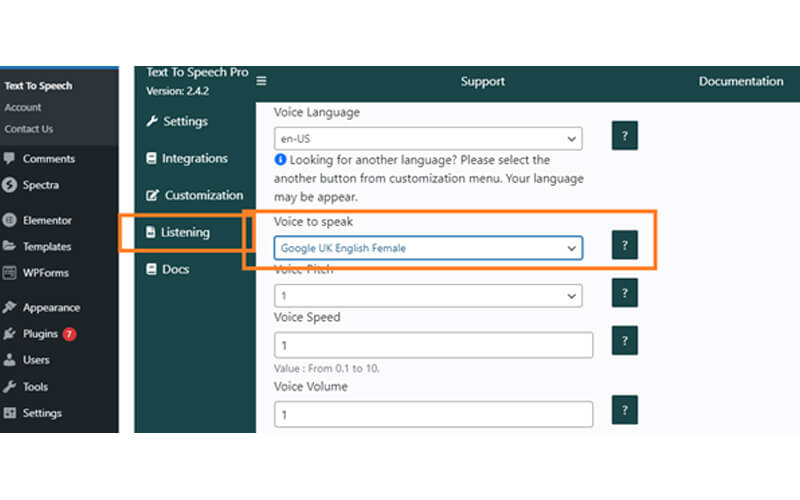Screen dimensions: 800x500
Task: Toggle the hamburger menu icon
Action: [261, 81]
